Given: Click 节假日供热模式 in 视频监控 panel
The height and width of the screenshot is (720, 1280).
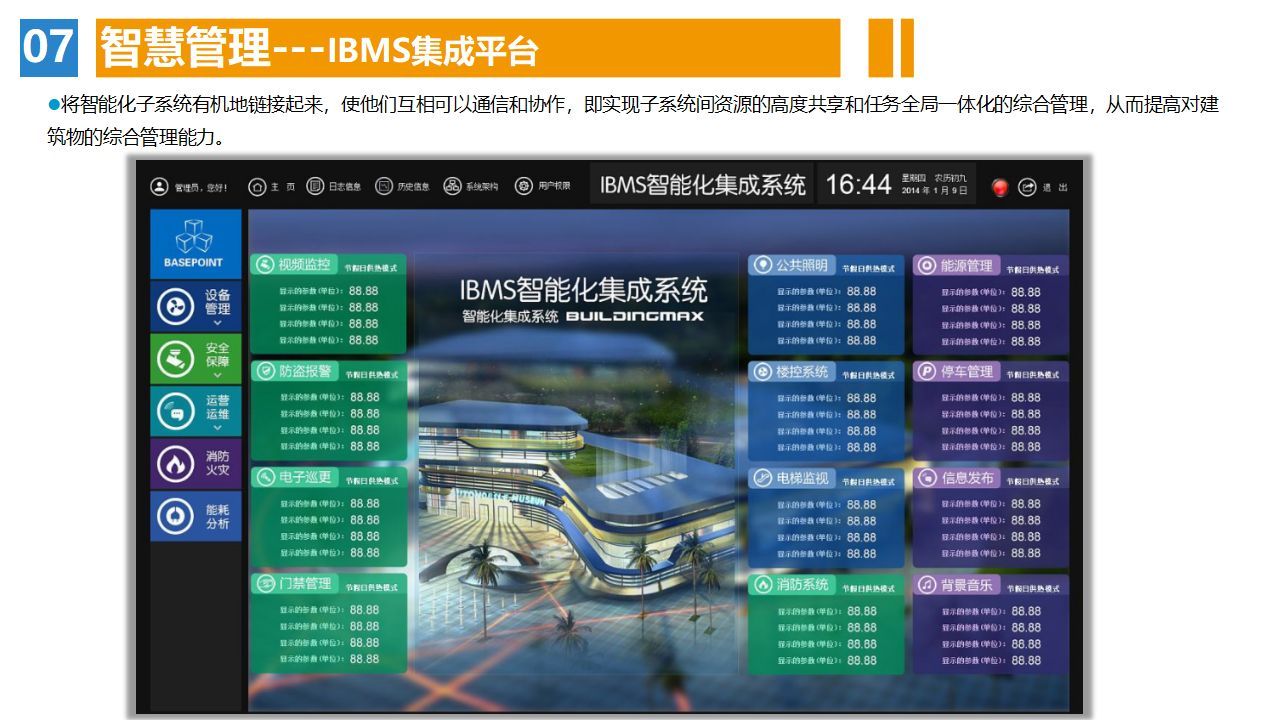Looking at the screenshot, I should (371, 268).
